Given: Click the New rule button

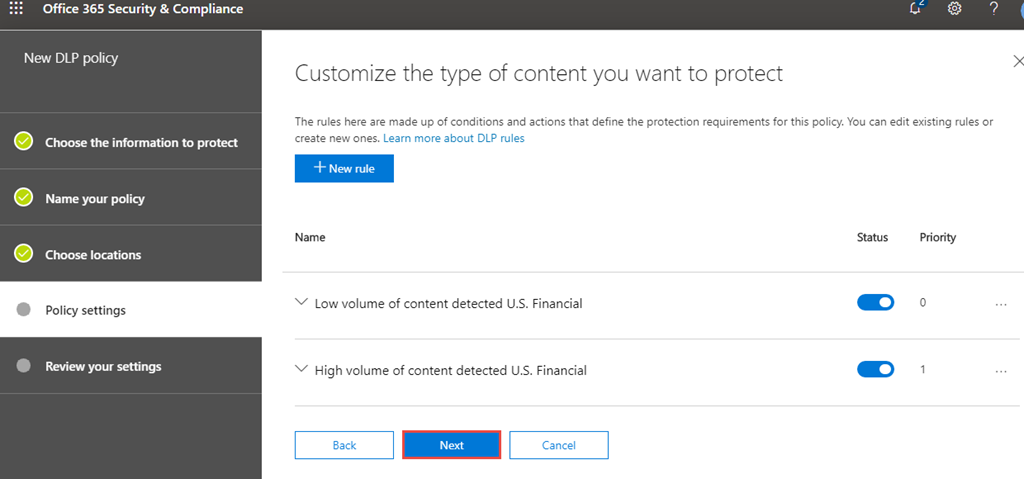Looking at the screenshot, I should pyautogui.click(x=344, y=168).
